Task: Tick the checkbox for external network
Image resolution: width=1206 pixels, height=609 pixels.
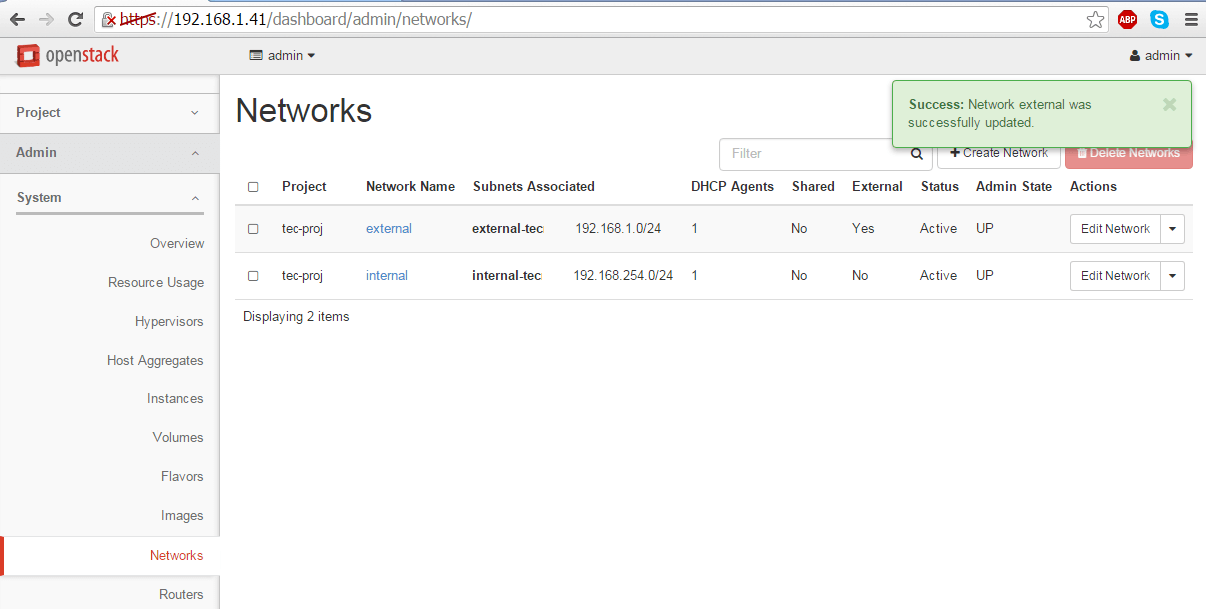Action: pyautogui.click(x=253, y=229)
